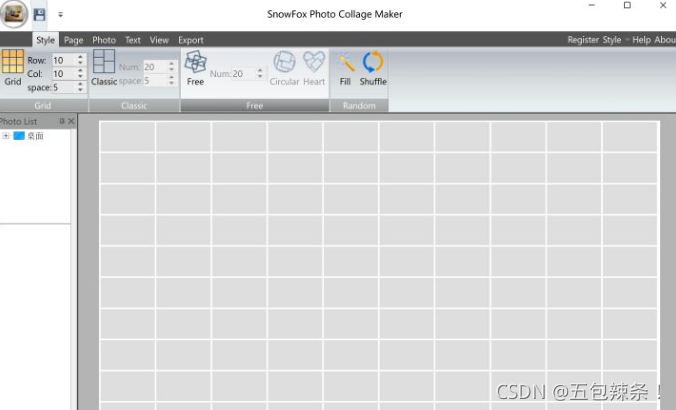Open the SnowFox application menu button
The width and height of the screenshot is (676, 410).
(x=13, y=14)
